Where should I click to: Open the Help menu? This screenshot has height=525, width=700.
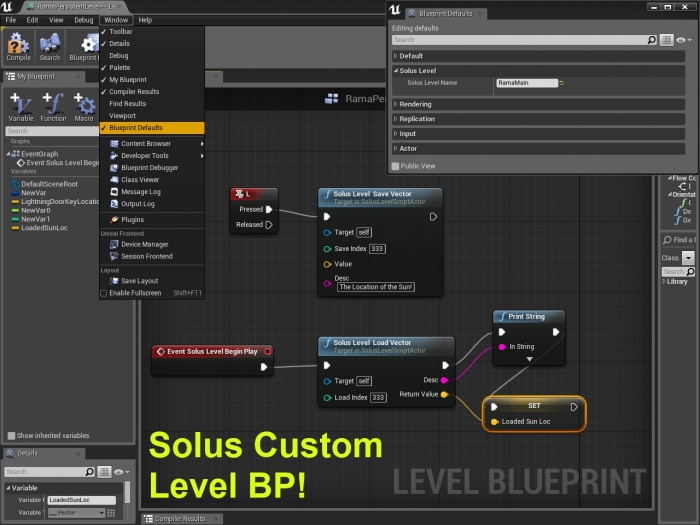tap(145, 20)
